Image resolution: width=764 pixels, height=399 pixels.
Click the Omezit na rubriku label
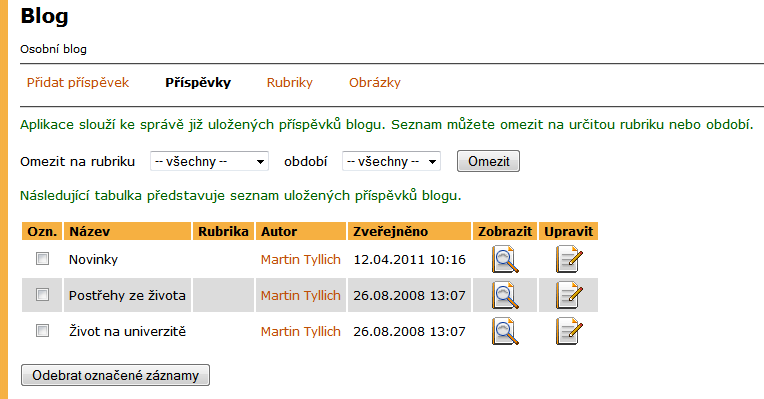click(x=77, y=161)
